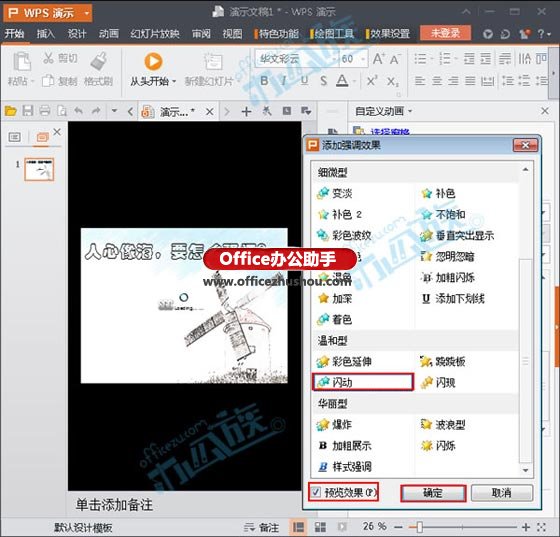Select slide 1 thumbnail
This screenshot has width=560, height=537.
(x=39, y=169)
